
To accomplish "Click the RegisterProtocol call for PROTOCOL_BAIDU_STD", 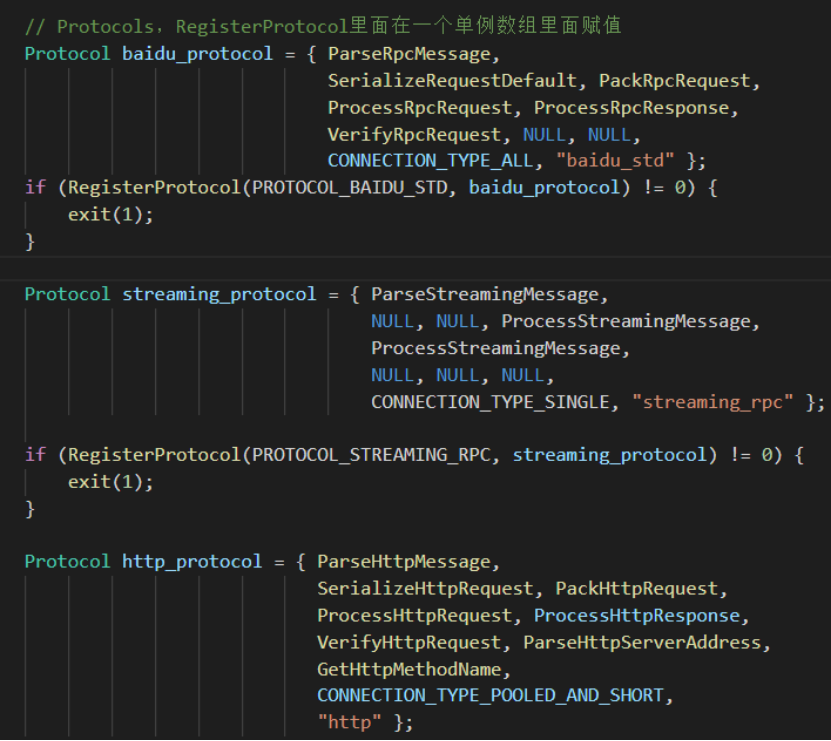I will click(x=113, y=187).
